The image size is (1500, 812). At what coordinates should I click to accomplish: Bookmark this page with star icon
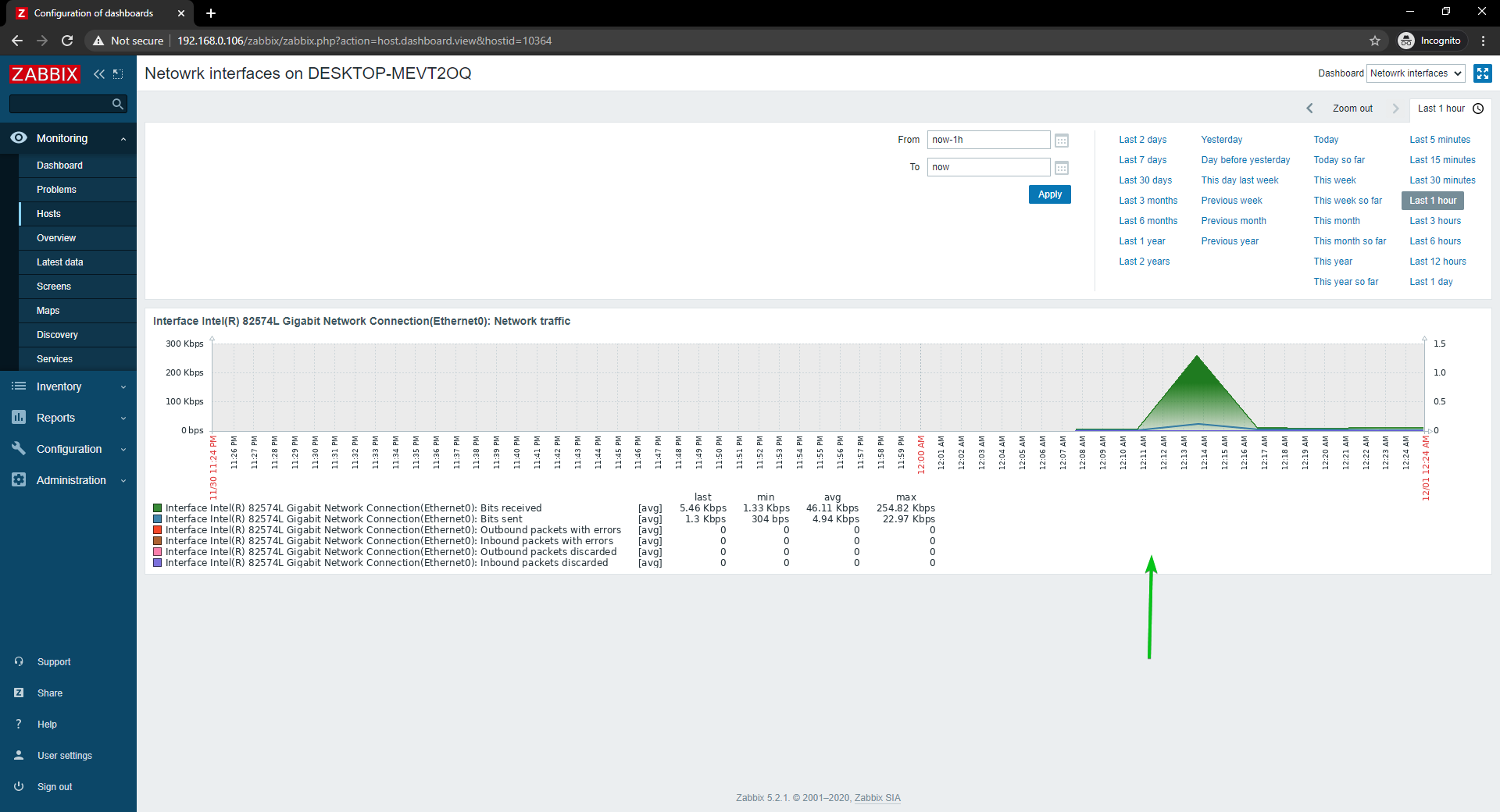click(x=1374, y=41)
